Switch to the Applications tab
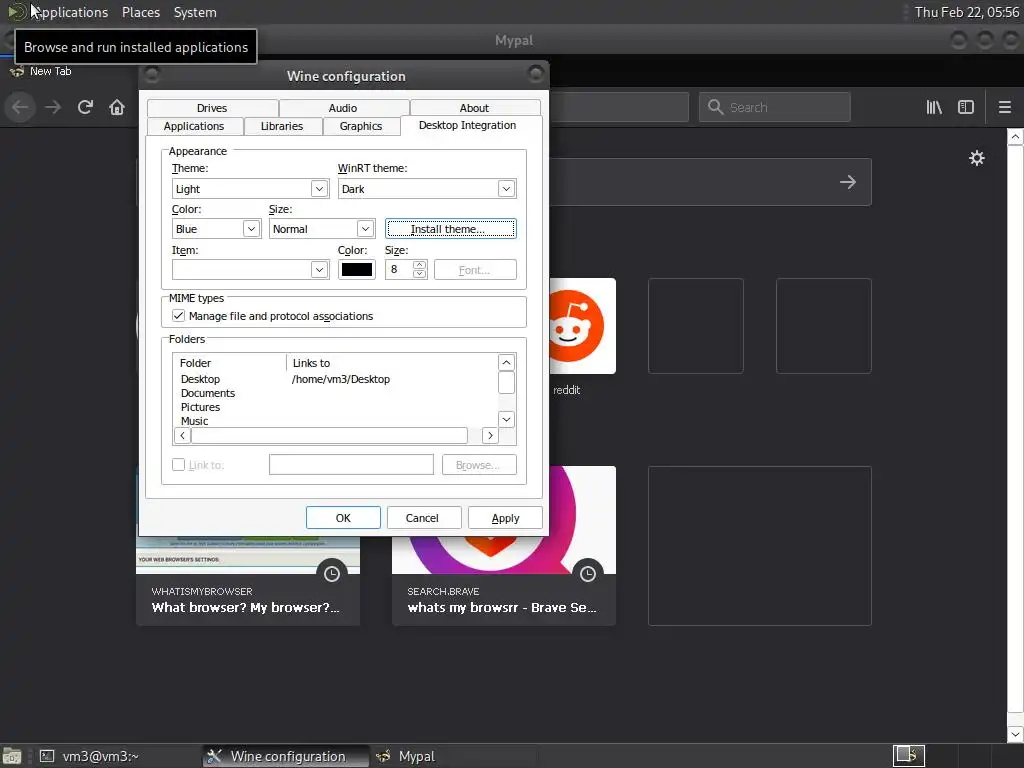Viewport: 1024px width, 768px height. [x=194, y=126]
